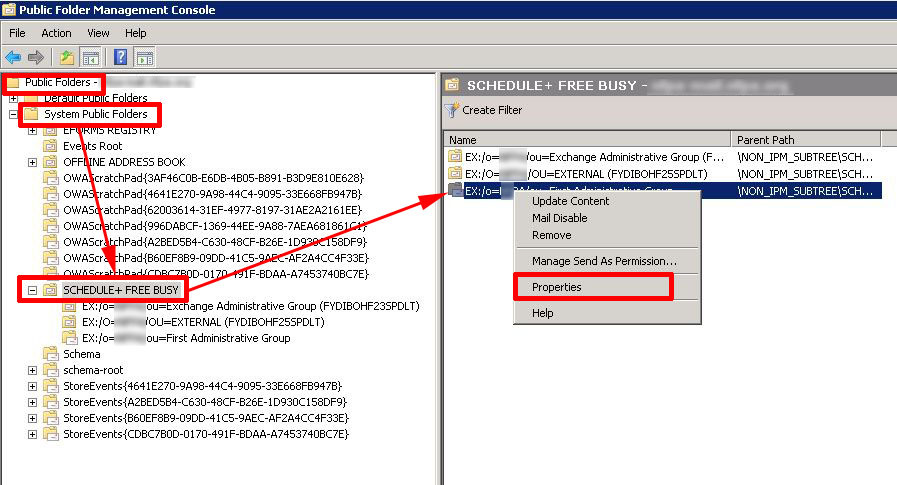The height and width of the screenshot is (485, 897).
Task: Click the Create Filter funnel icon
Action: click(x=452, y=110)
